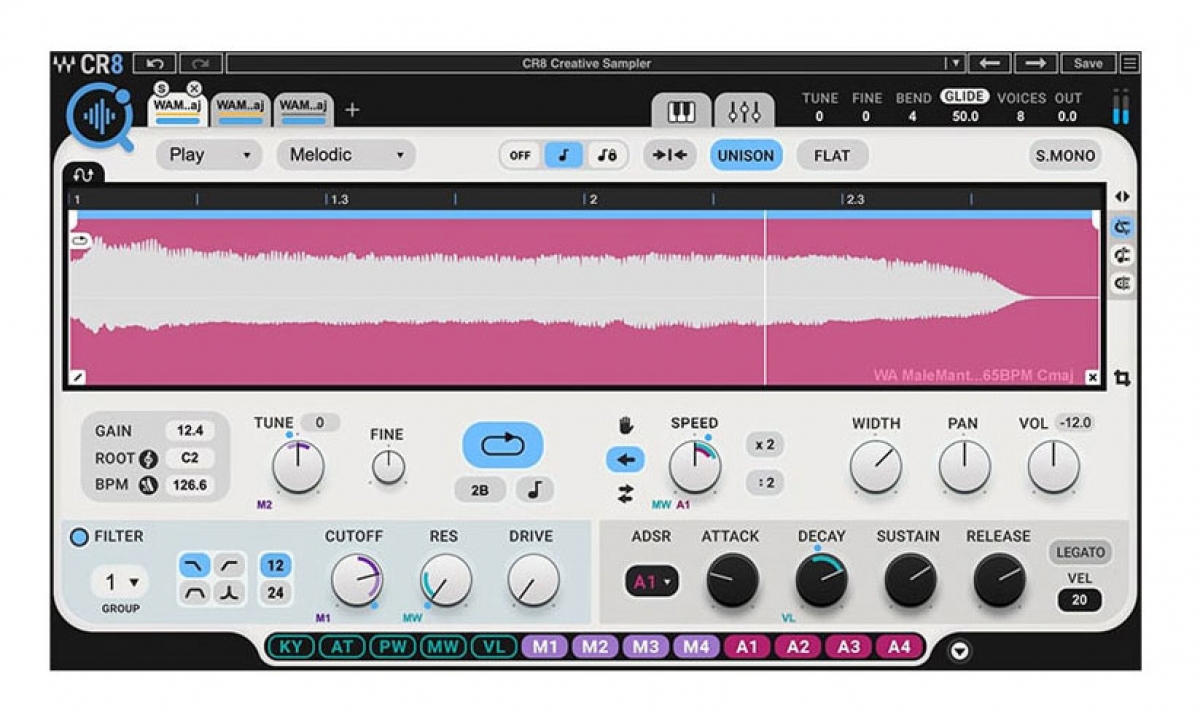Image resolution: width=1200 pixels, height=717 pixels.
Task: Add a new sample layer with the plus
Action: [x=352, y=110]
